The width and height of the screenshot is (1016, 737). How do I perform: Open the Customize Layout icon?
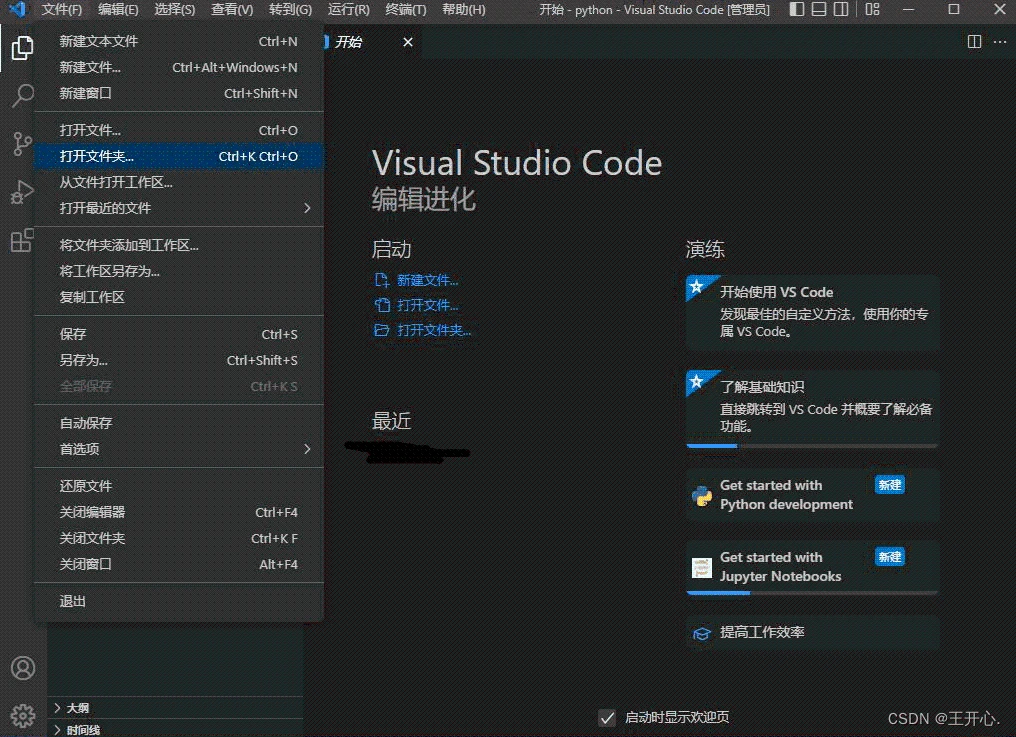coord(873,9)
